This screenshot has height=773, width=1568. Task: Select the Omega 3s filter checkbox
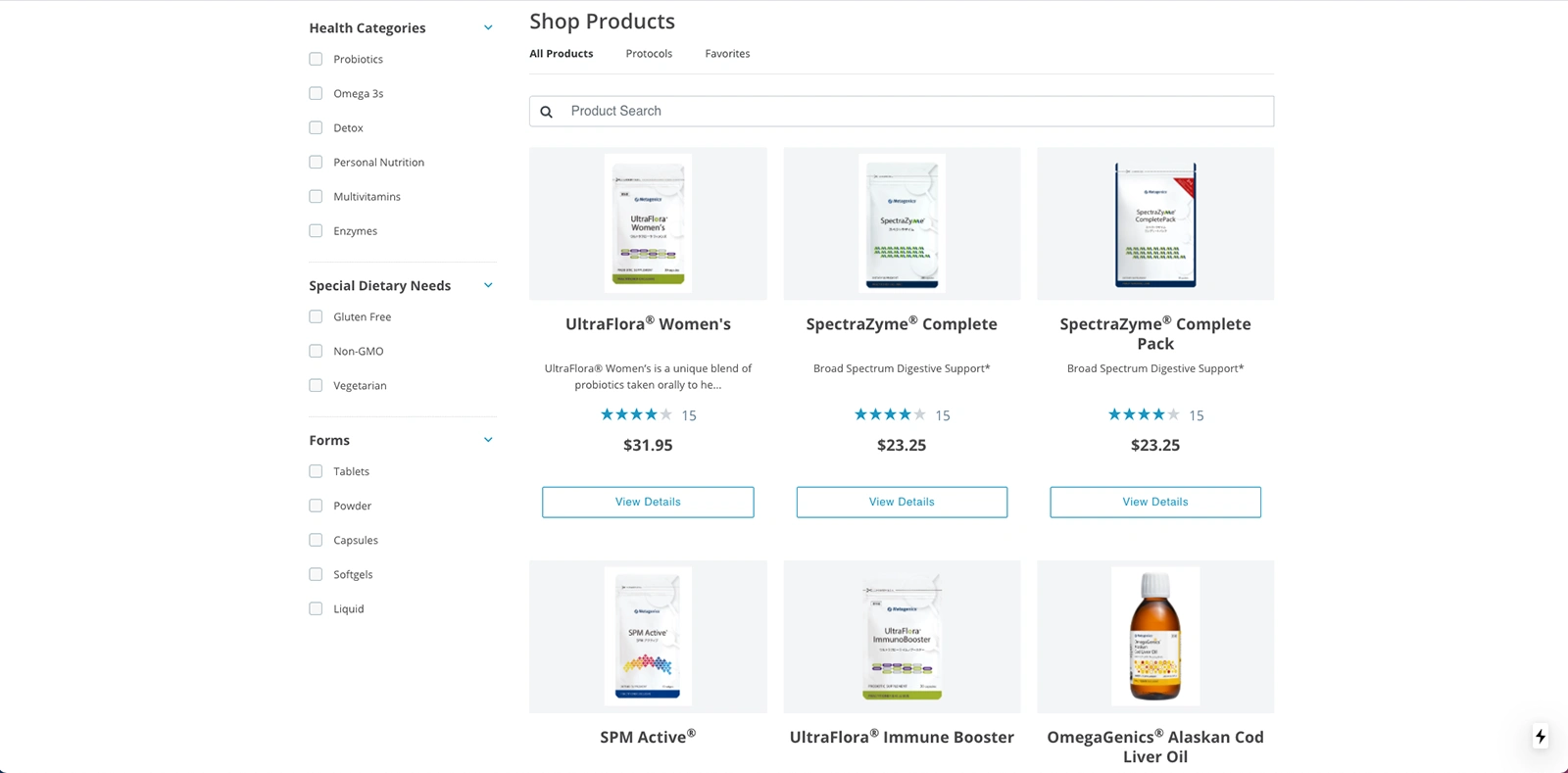tap(316, 93)
